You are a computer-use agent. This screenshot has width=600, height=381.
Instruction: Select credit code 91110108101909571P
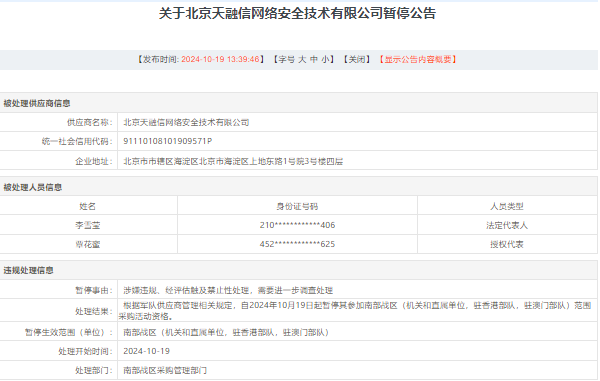click(x=167, y=141)
